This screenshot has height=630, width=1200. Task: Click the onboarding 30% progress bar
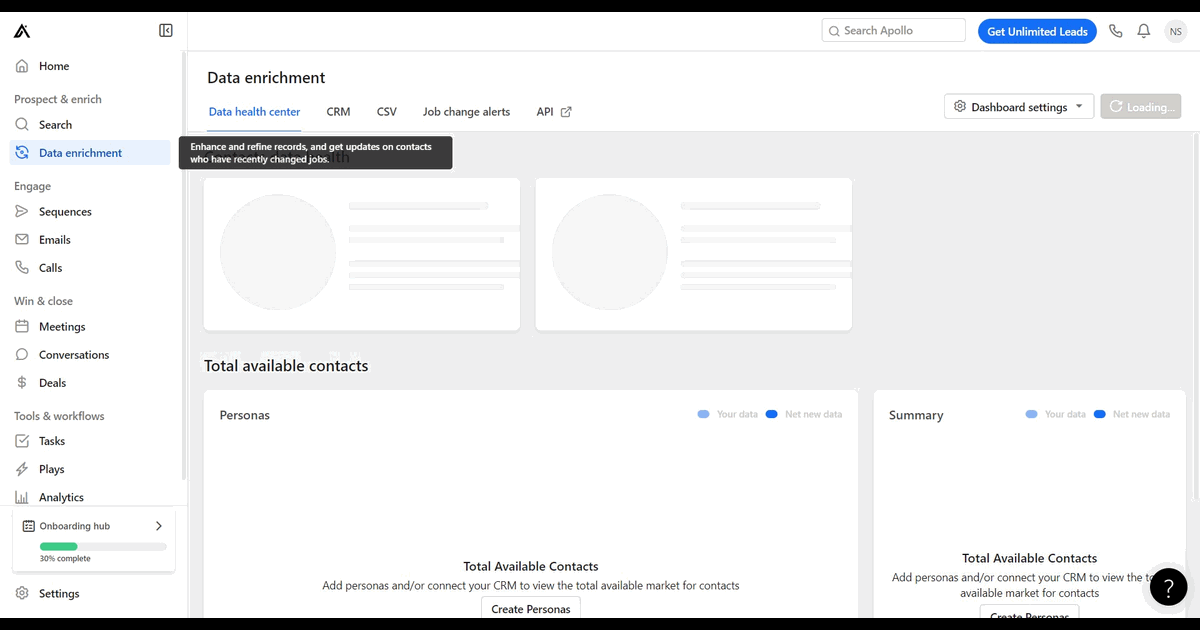tap(103, 547)
